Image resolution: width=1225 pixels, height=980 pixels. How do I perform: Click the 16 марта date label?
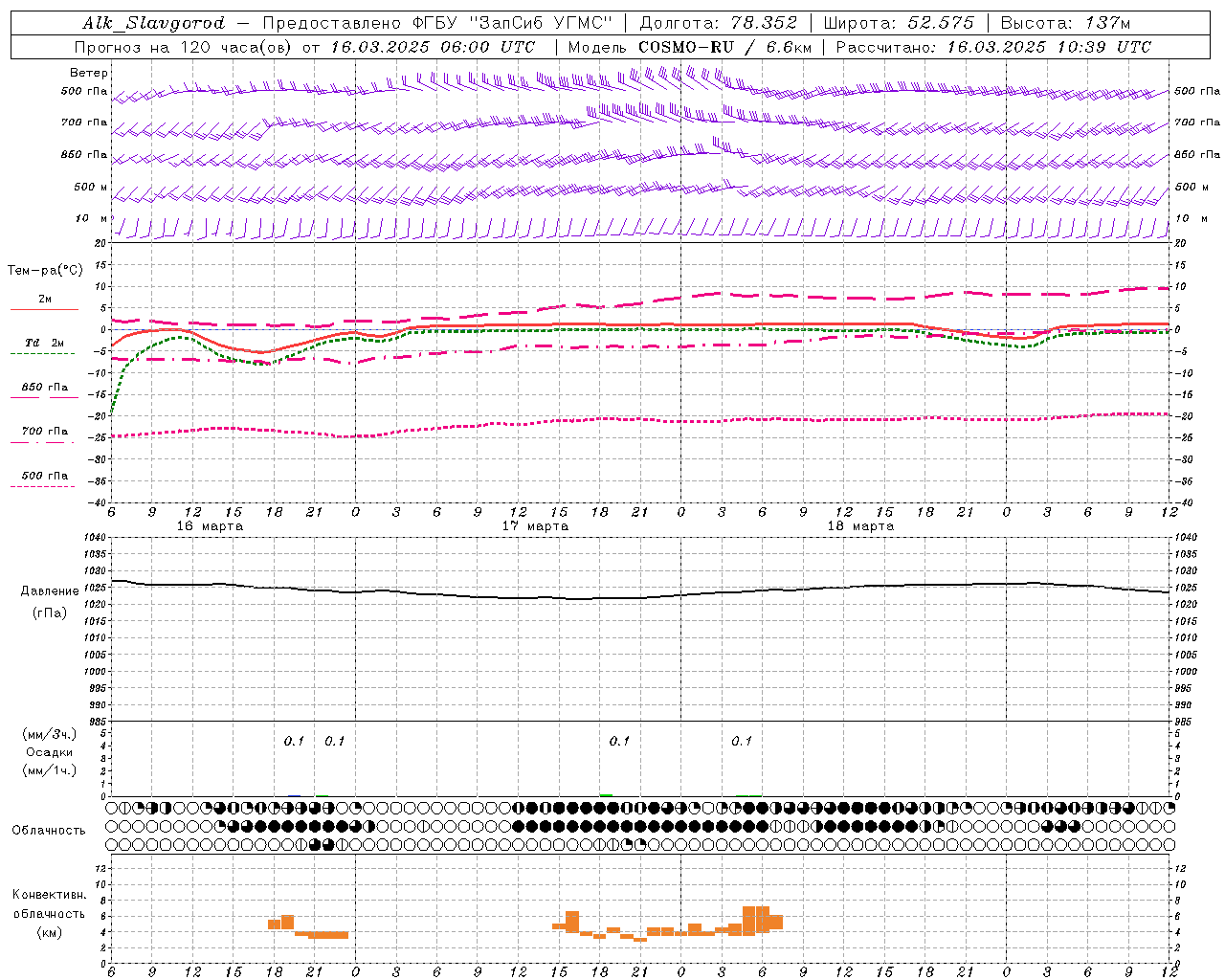[x=210, y=526]
